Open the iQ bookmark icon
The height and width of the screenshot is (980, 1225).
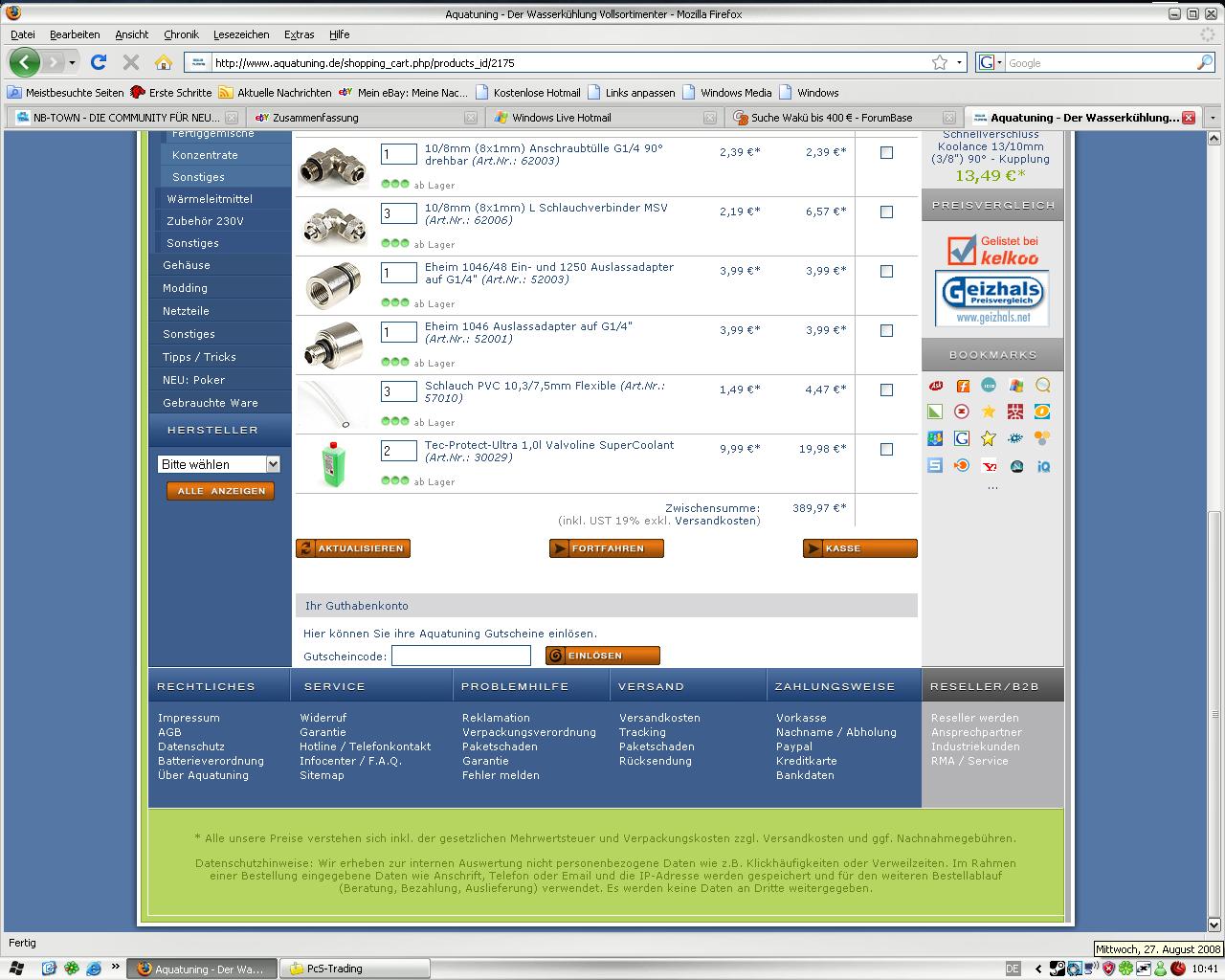(1043, 466)
